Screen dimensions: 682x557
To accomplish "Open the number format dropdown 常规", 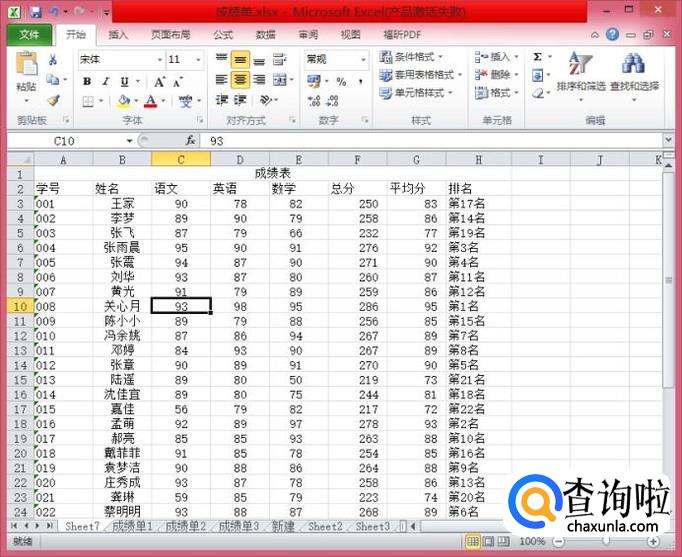I will pyautogui.click(x=363, y=60).
